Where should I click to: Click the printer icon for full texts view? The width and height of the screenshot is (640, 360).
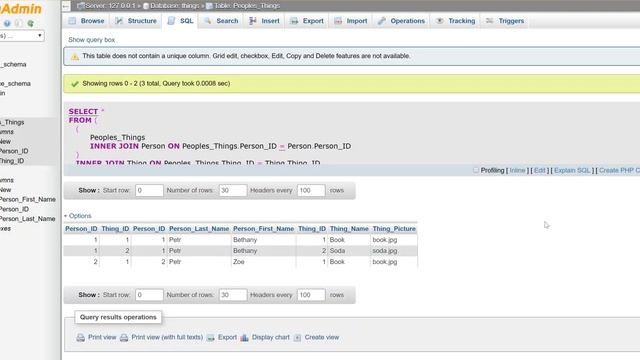coord(124,338)
